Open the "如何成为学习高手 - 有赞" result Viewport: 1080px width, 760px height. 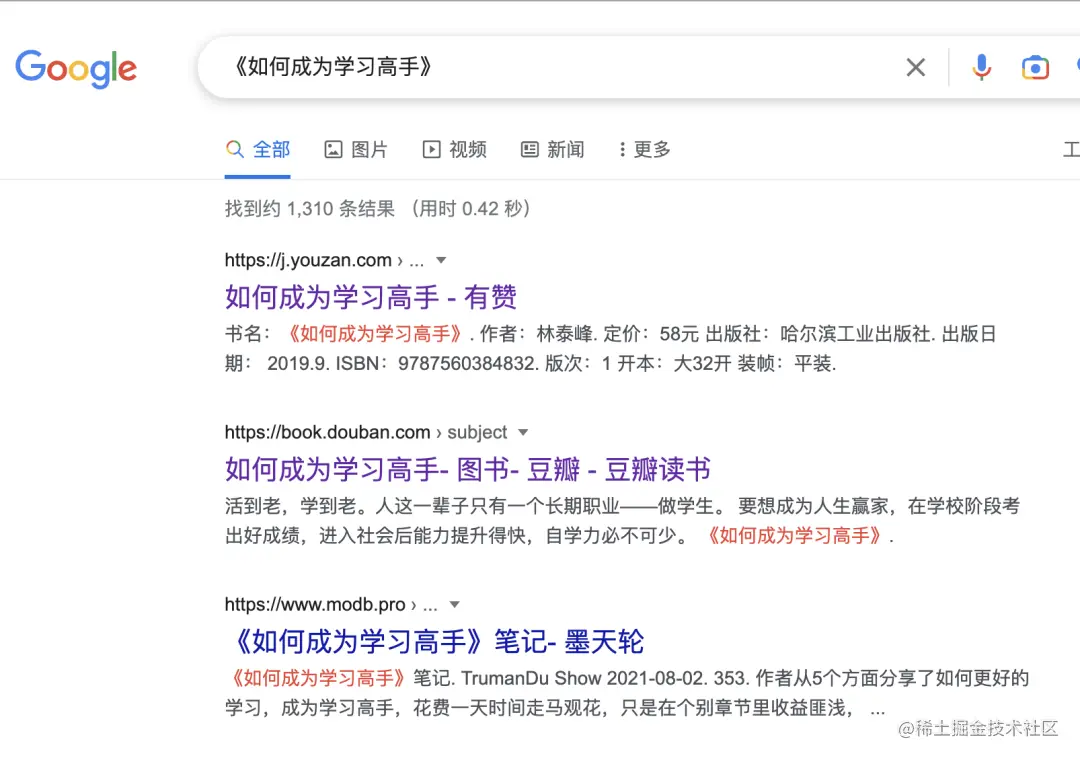(371, 297)
